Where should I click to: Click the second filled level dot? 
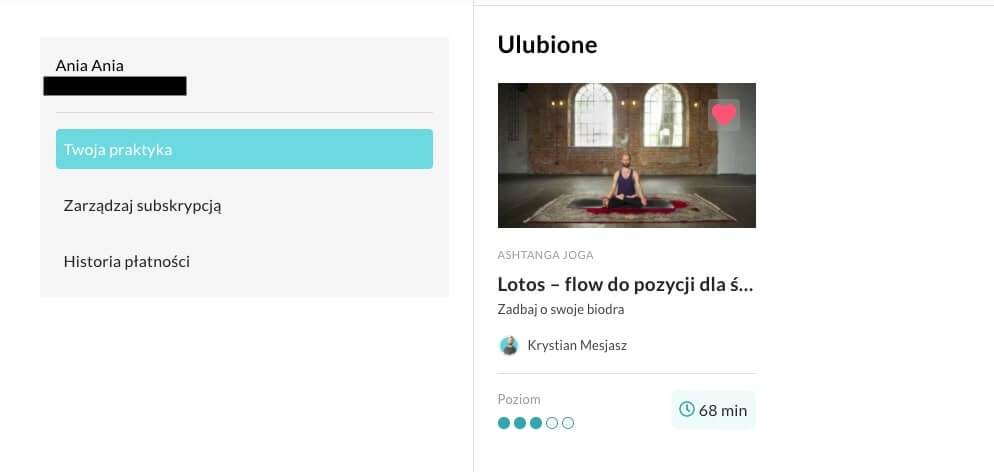520,423
